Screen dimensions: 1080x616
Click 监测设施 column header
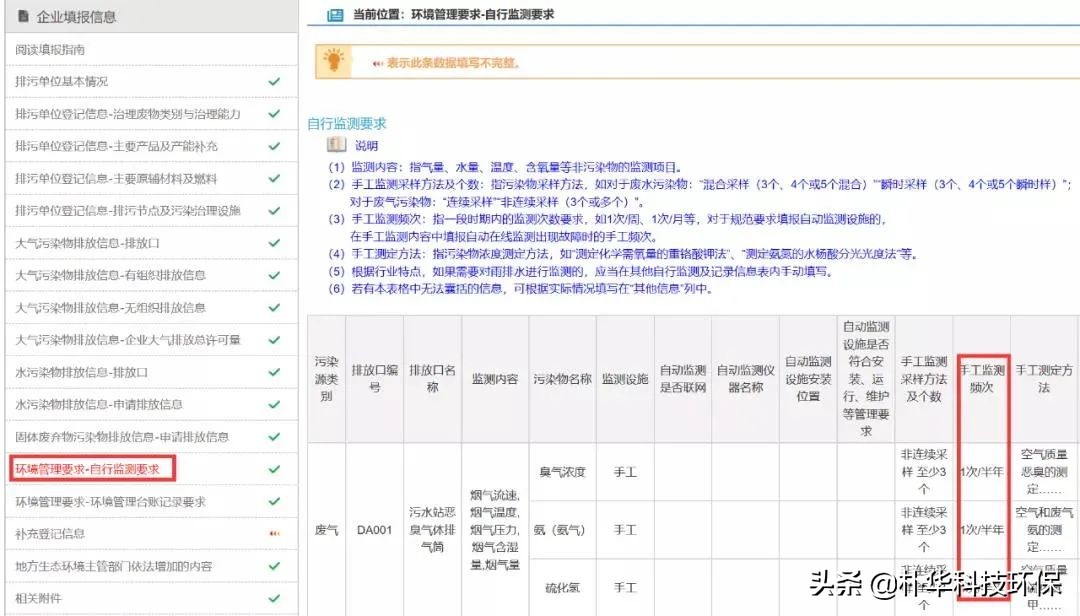coord(625,379)
